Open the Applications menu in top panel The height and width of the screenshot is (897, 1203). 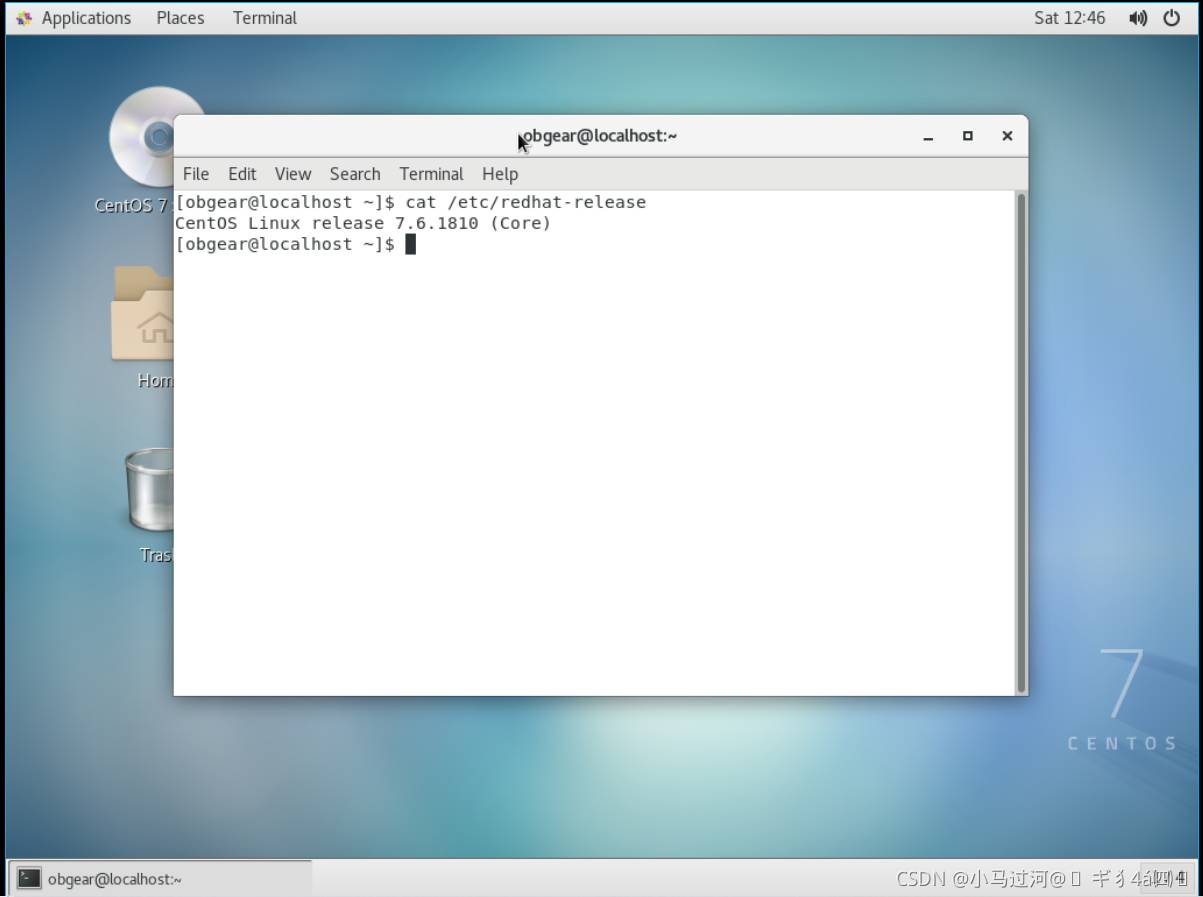tap(74, 18)
